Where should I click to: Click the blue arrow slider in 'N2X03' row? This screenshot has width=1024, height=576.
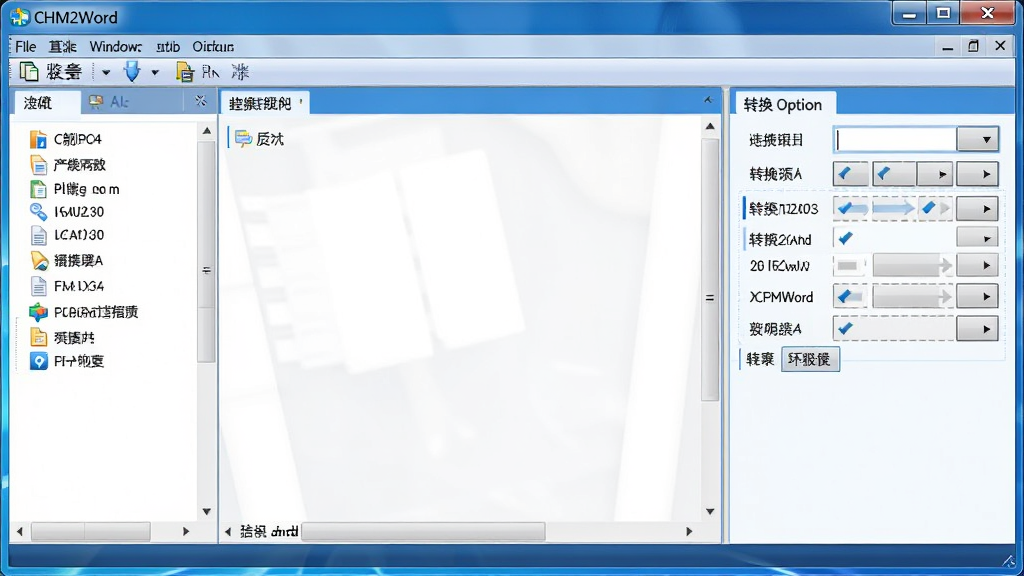point(893,208)
